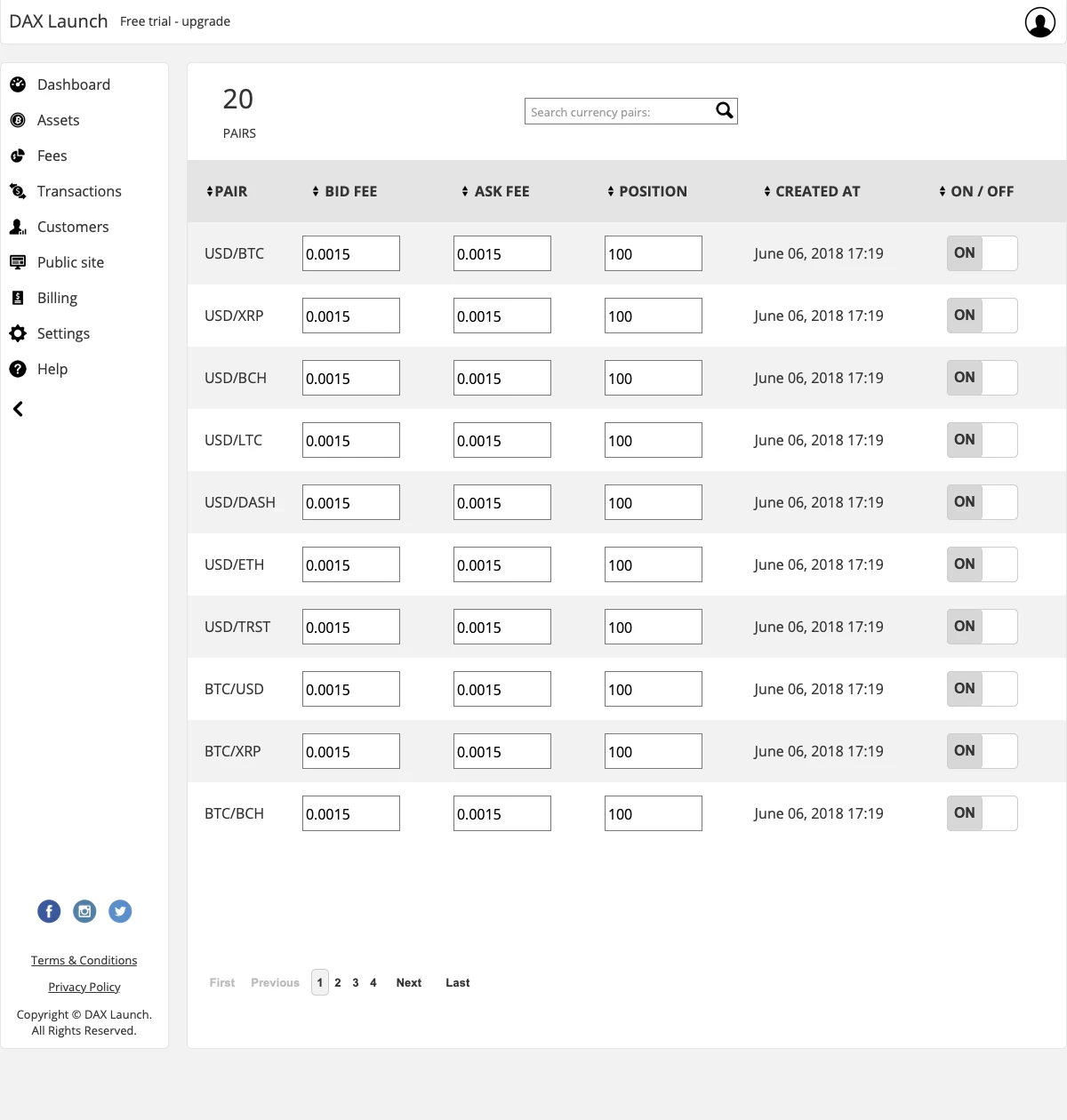The height and width of the screenshot is (1120, 1067).
Task: Click the Billing receipt icon
Action: (18, 298)
